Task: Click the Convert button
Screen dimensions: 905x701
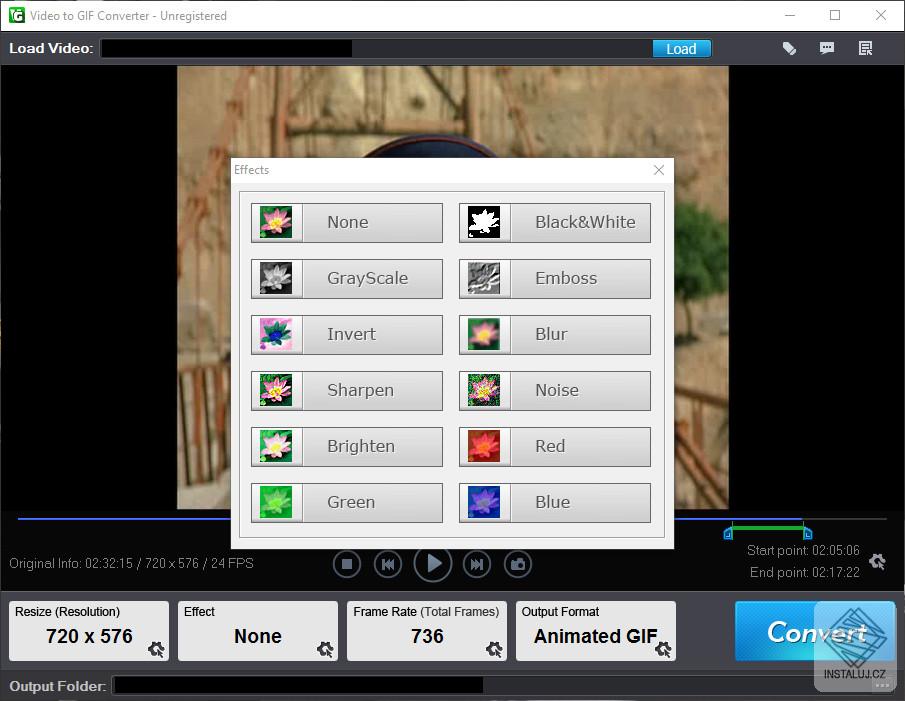Action: tap(815, 631)
